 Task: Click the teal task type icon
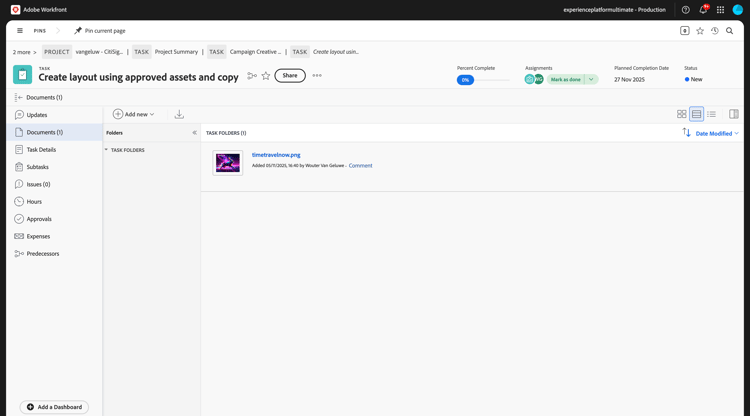click(x=22, y=75)
